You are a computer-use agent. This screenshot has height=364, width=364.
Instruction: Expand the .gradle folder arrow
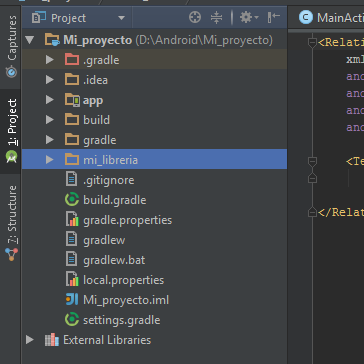pyautogui.click(x=50, y=60)
